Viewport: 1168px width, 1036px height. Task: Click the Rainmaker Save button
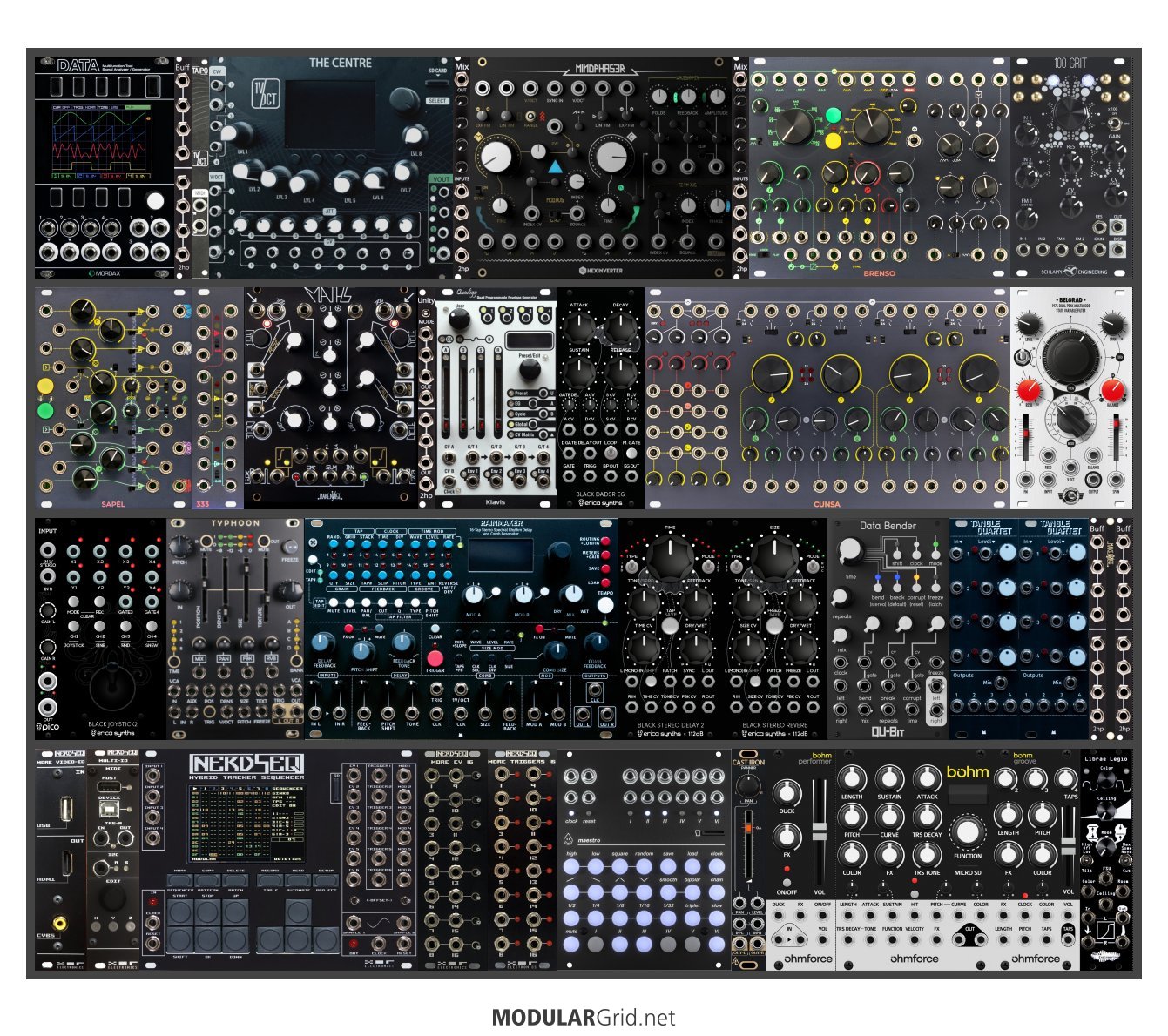(606, 568)
